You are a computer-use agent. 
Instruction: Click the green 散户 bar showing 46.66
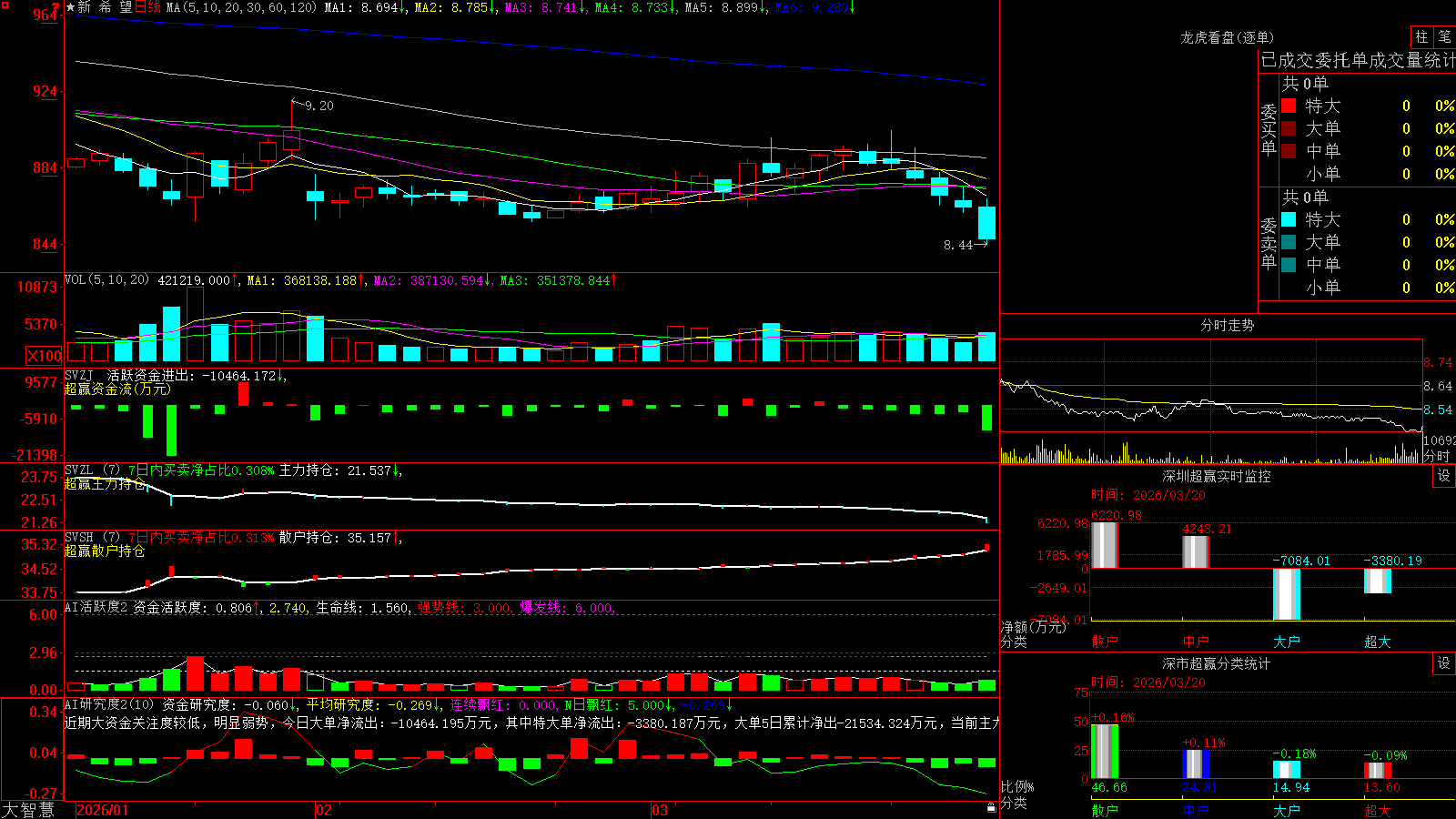coord(1105,752)
